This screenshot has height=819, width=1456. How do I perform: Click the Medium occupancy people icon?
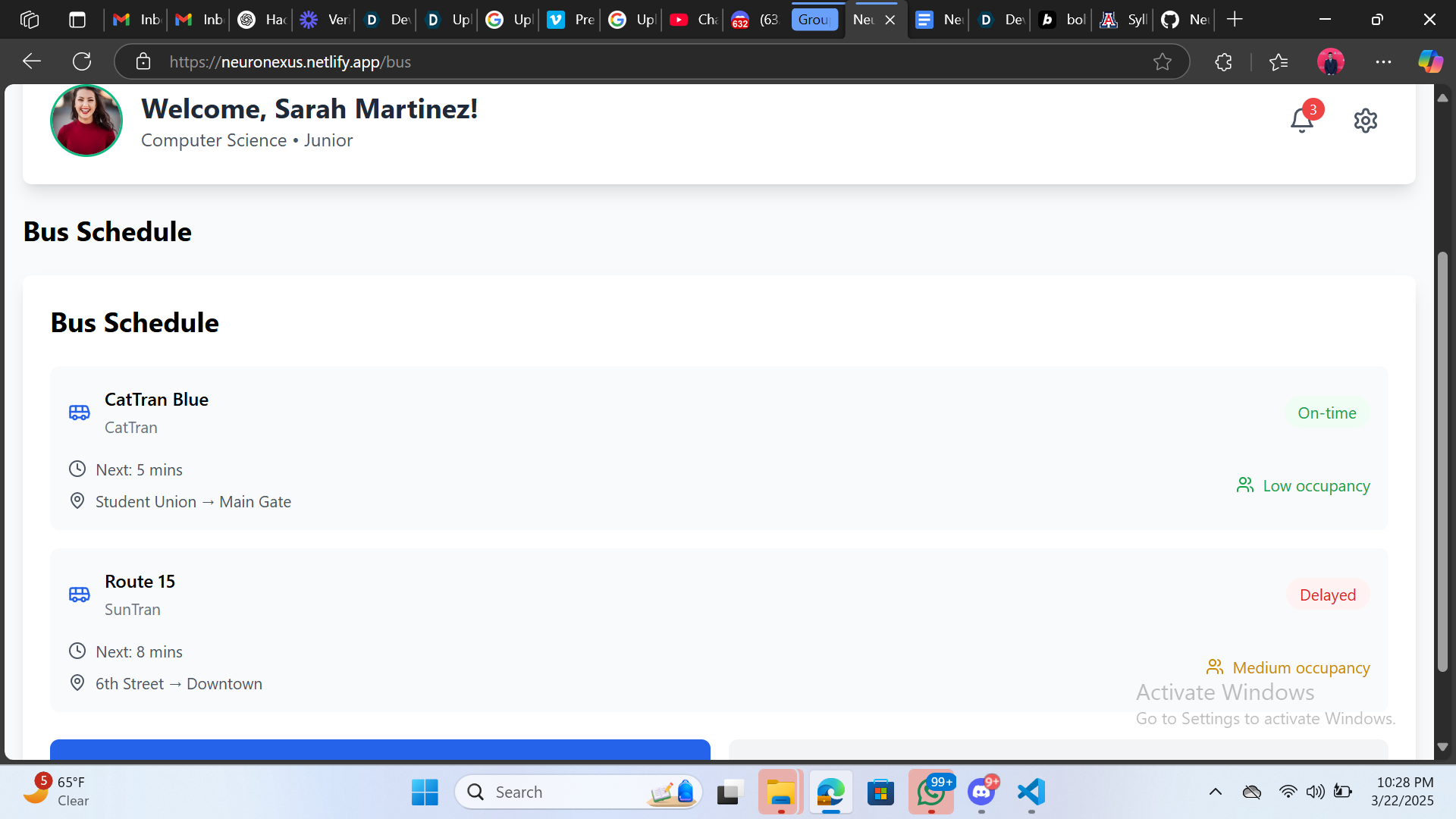(1215, 667)
